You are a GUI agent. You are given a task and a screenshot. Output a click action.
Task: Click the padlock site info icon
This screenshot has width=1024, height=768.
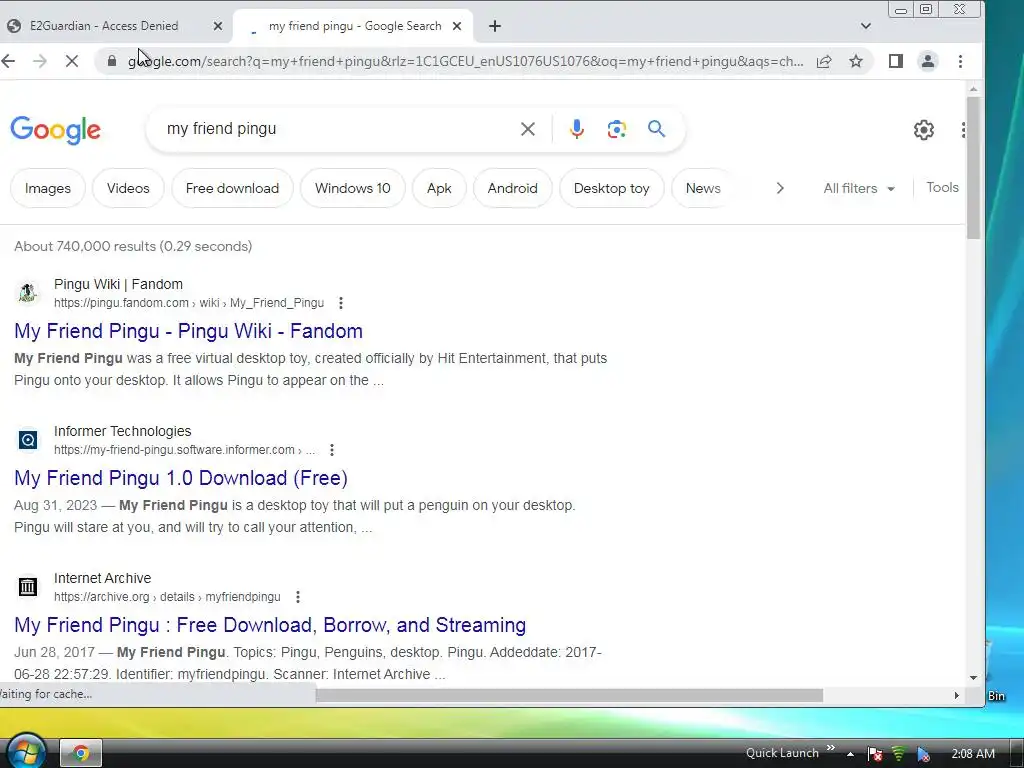pos(112,61)
